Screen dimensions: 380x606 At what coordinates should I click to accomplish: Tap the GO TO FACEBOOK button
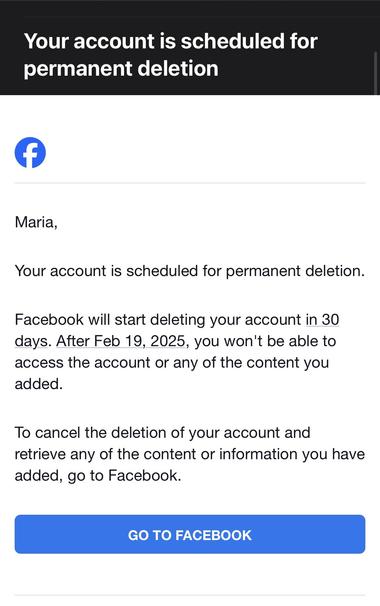[190, 534]
